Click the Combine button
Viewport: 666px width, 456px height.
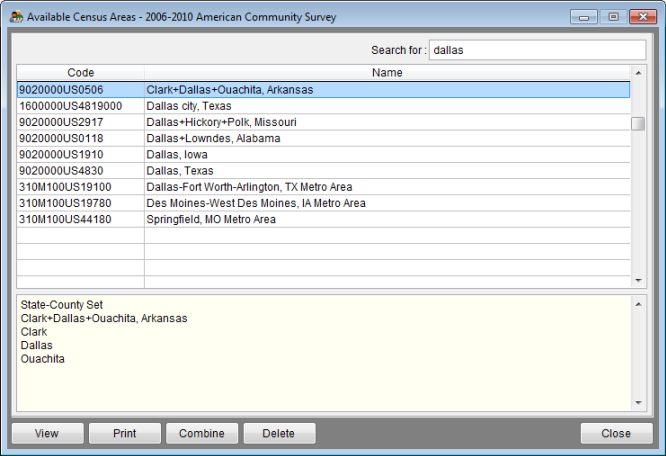(202, 433)
